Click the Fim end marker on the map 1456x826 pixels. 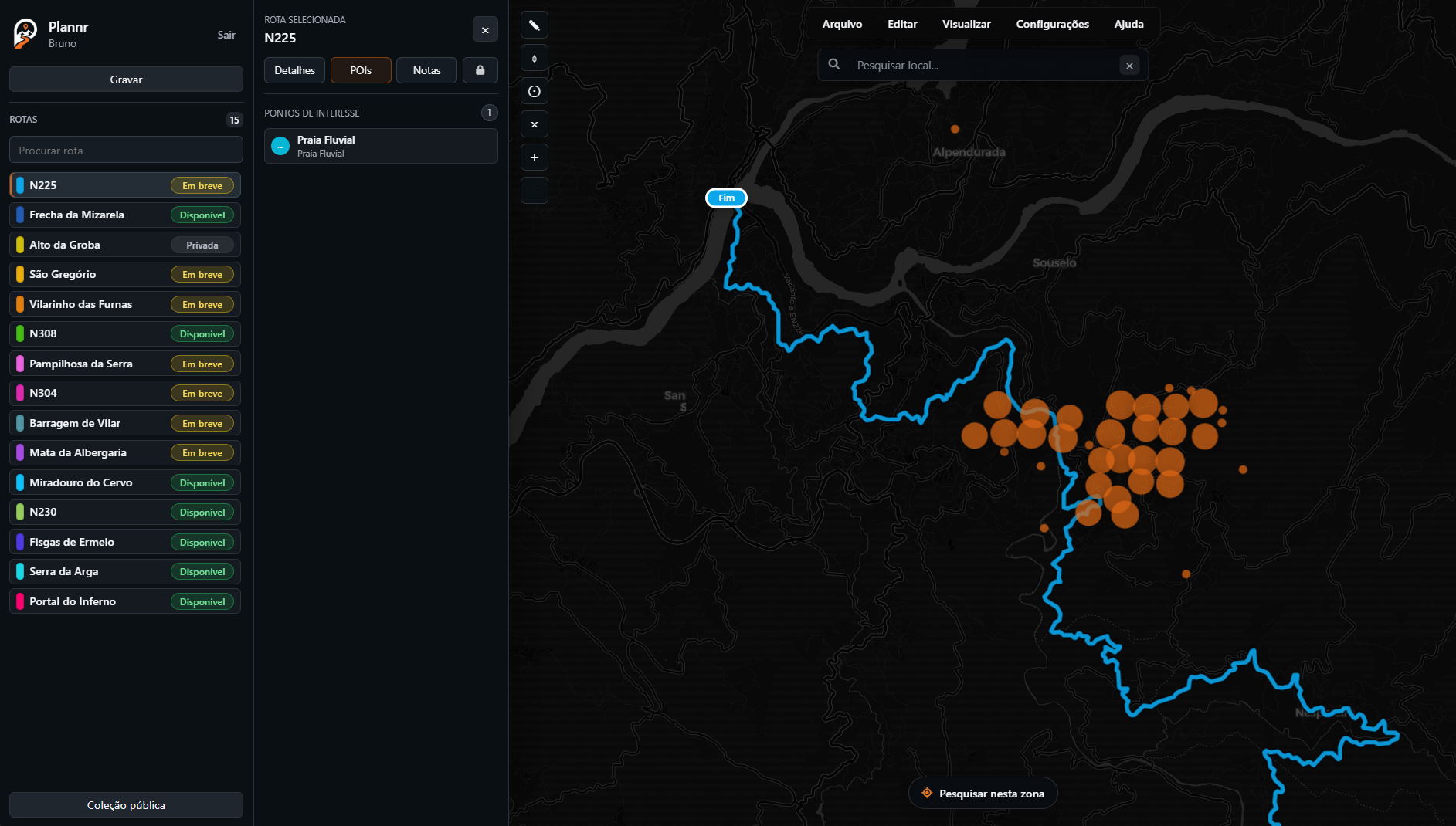(x=726, y=198)
